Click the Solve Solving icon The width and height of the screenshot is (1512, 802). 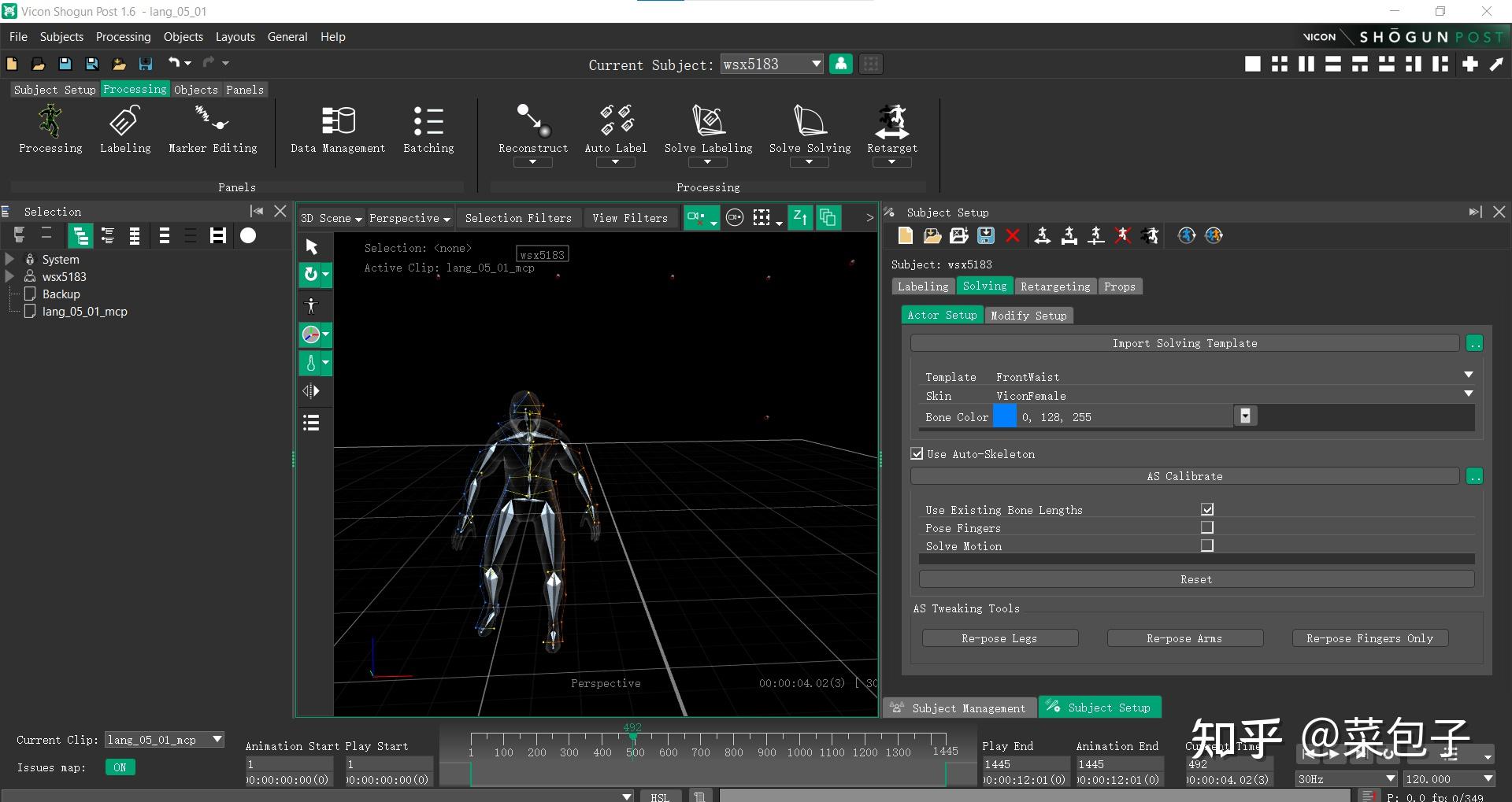pyautogui.click(x=810, y=121)
